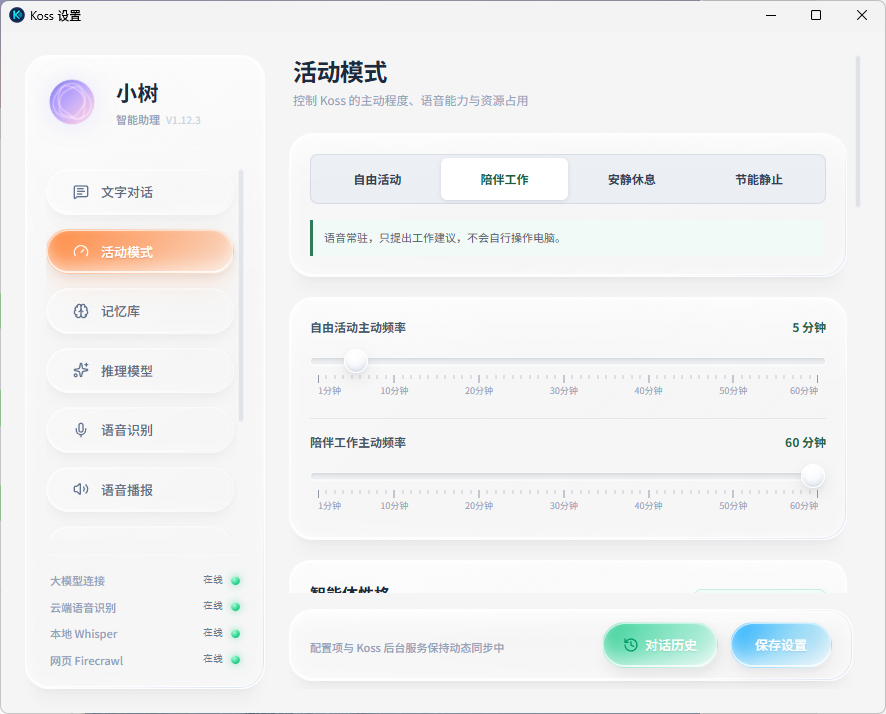
Task: Switch to the 安静休息 mode tab
Action: 632,180
